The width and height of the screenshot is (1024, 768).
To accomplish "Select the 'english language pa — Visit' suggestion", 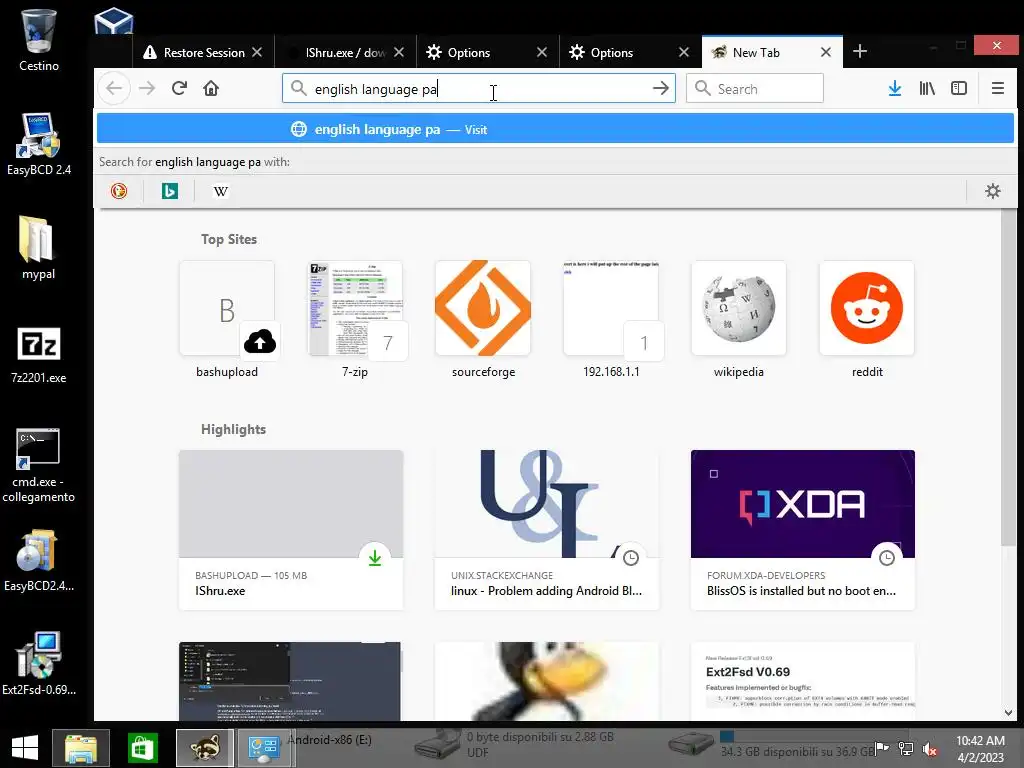I will tap(555, 129).
